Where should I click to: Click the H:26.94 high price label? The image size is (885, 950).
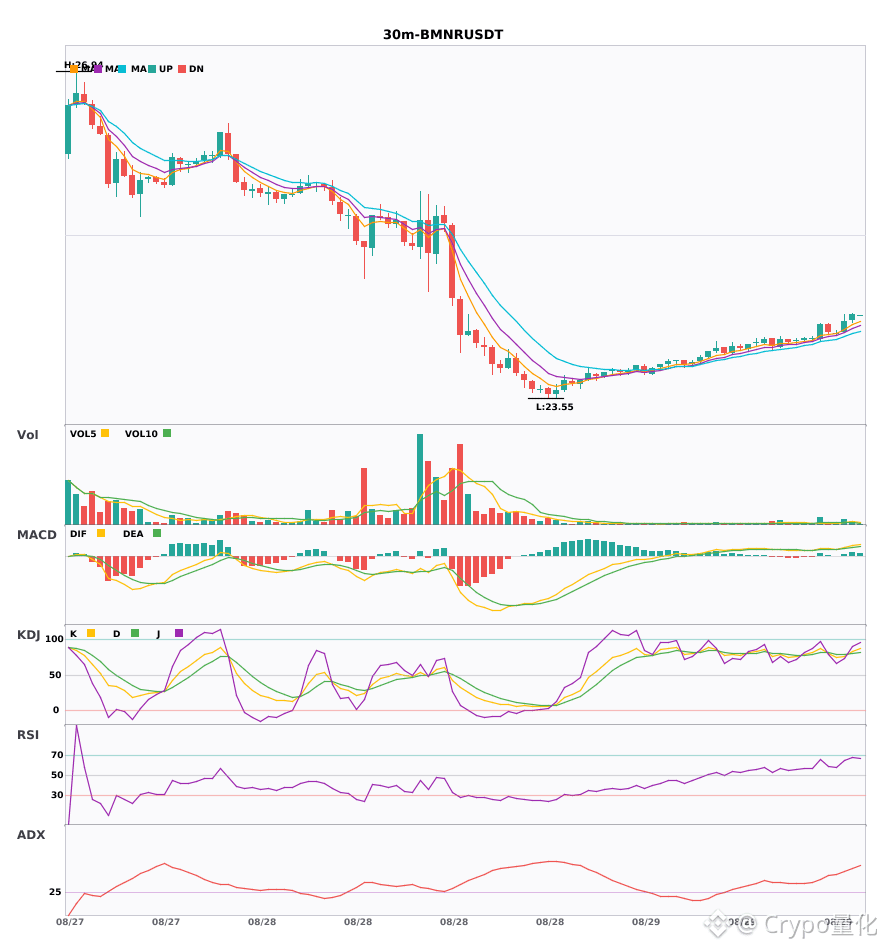84,65
